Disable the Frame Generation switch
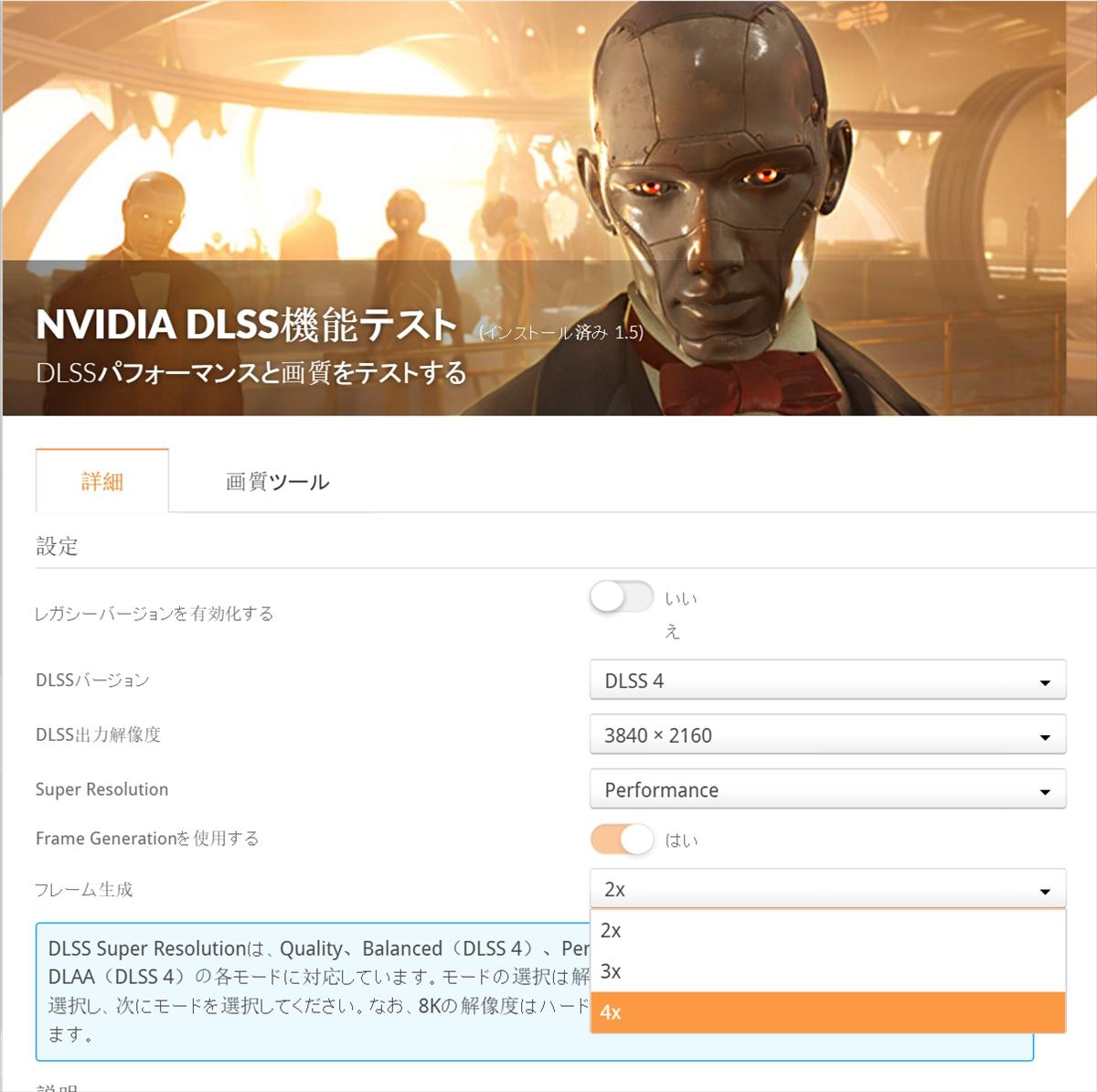Image resolution: width=1097 pixels, height=1092 pixels. click(622, 839)
